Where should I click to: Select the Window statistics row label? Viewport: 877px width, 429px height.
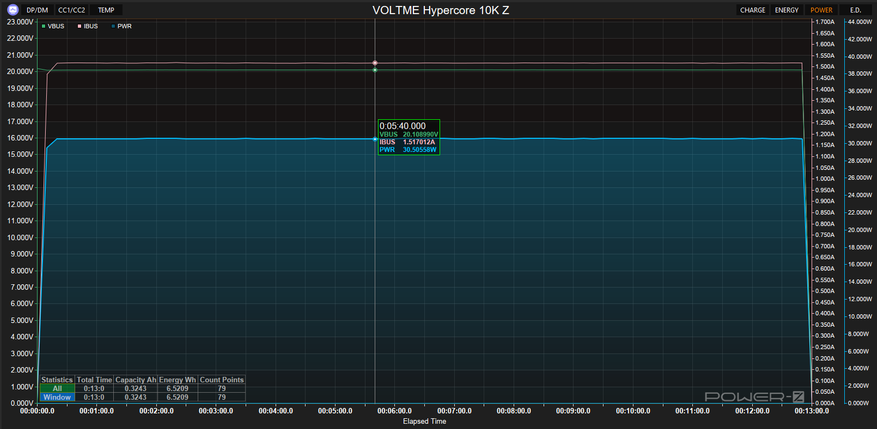click(x=57, y=397)
